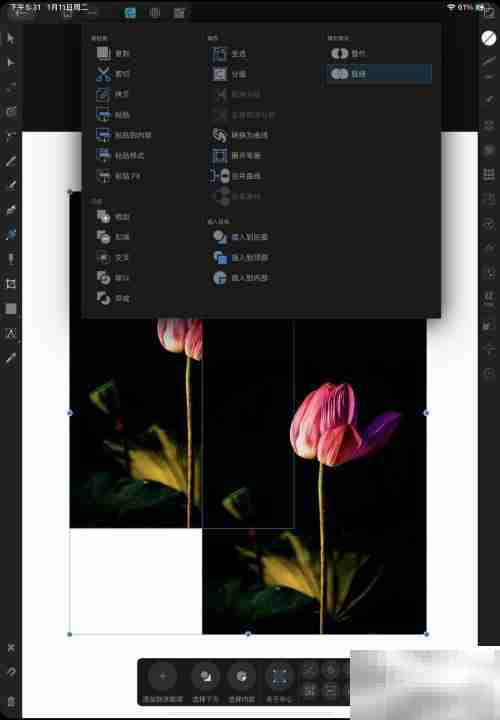Choose 合并曲线 (Merge Curves)
500x720 pixels.
coord(236,176)
